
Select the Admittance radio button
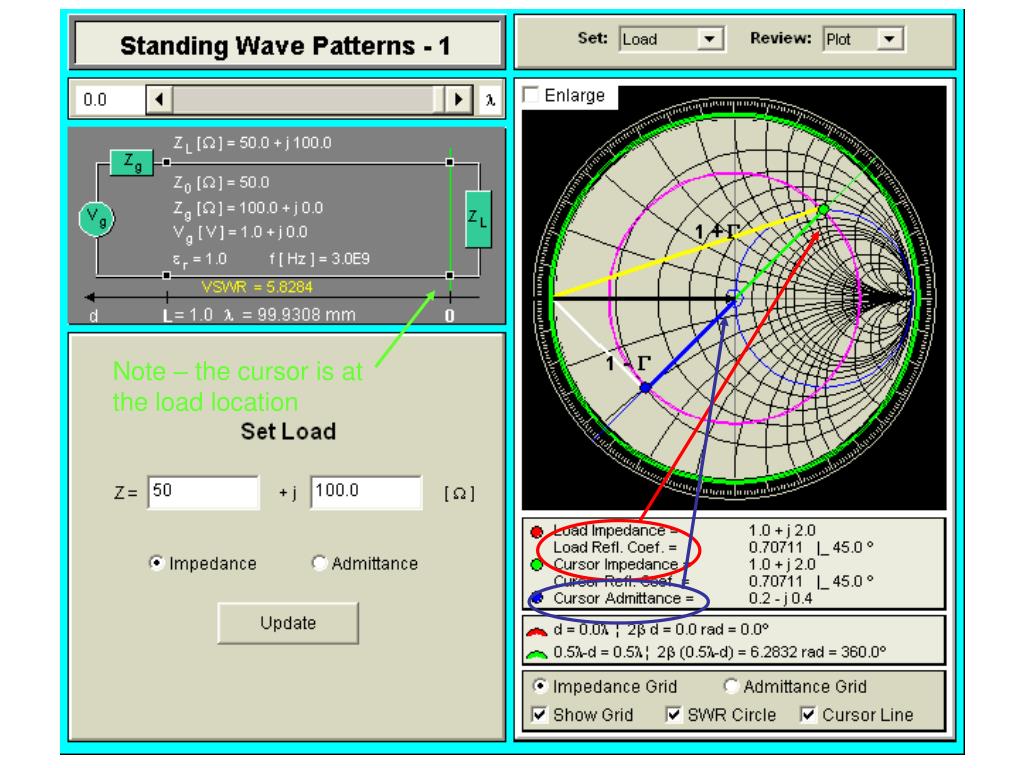[319, 563]
